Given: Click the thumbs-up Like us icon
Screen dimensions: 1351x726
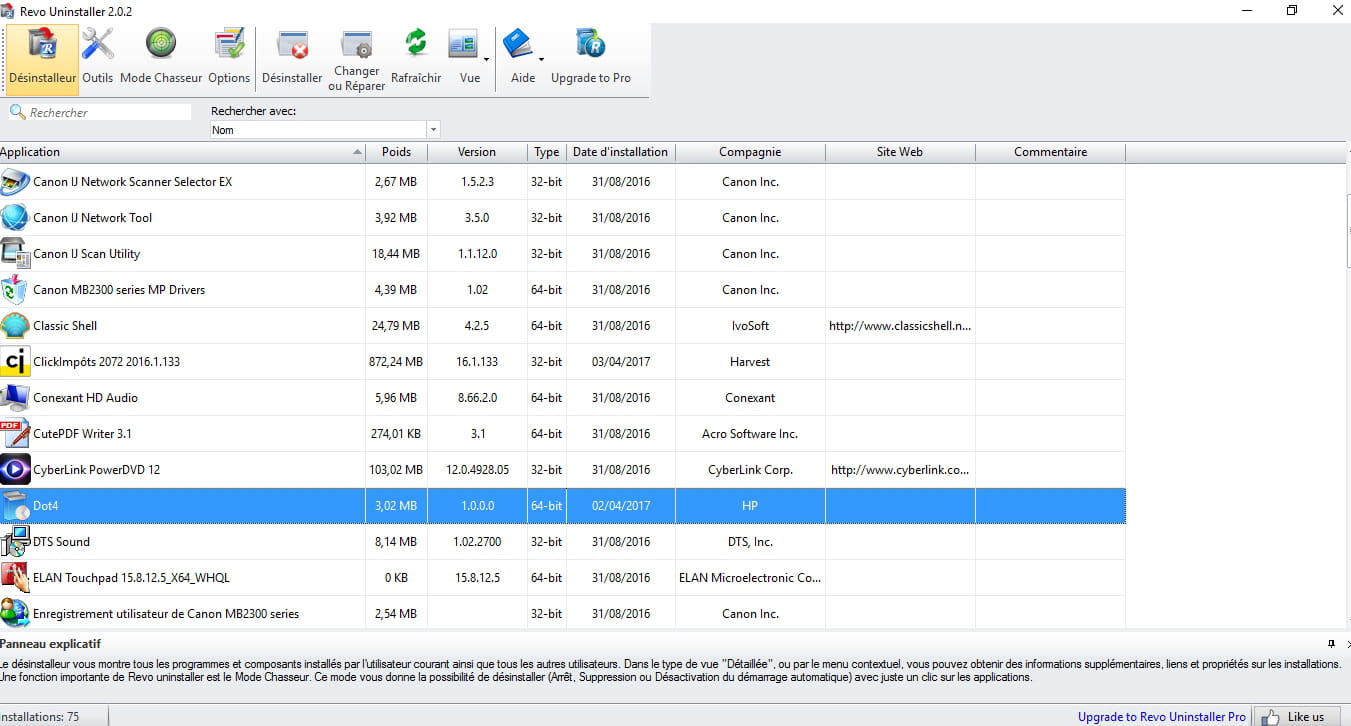Looking at the screenshot, I should pyautogui.click(x=1270, y=716).
